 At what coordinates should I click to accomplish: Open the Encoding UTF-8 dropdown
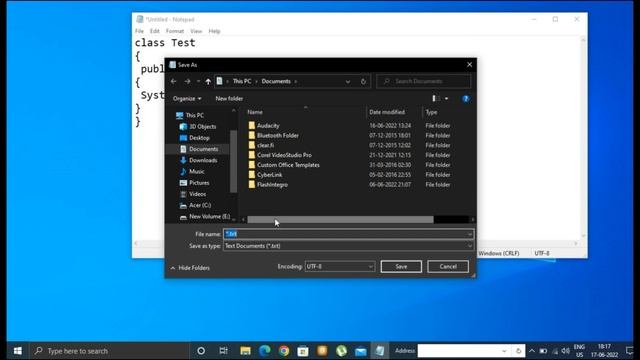coord(339,267)
